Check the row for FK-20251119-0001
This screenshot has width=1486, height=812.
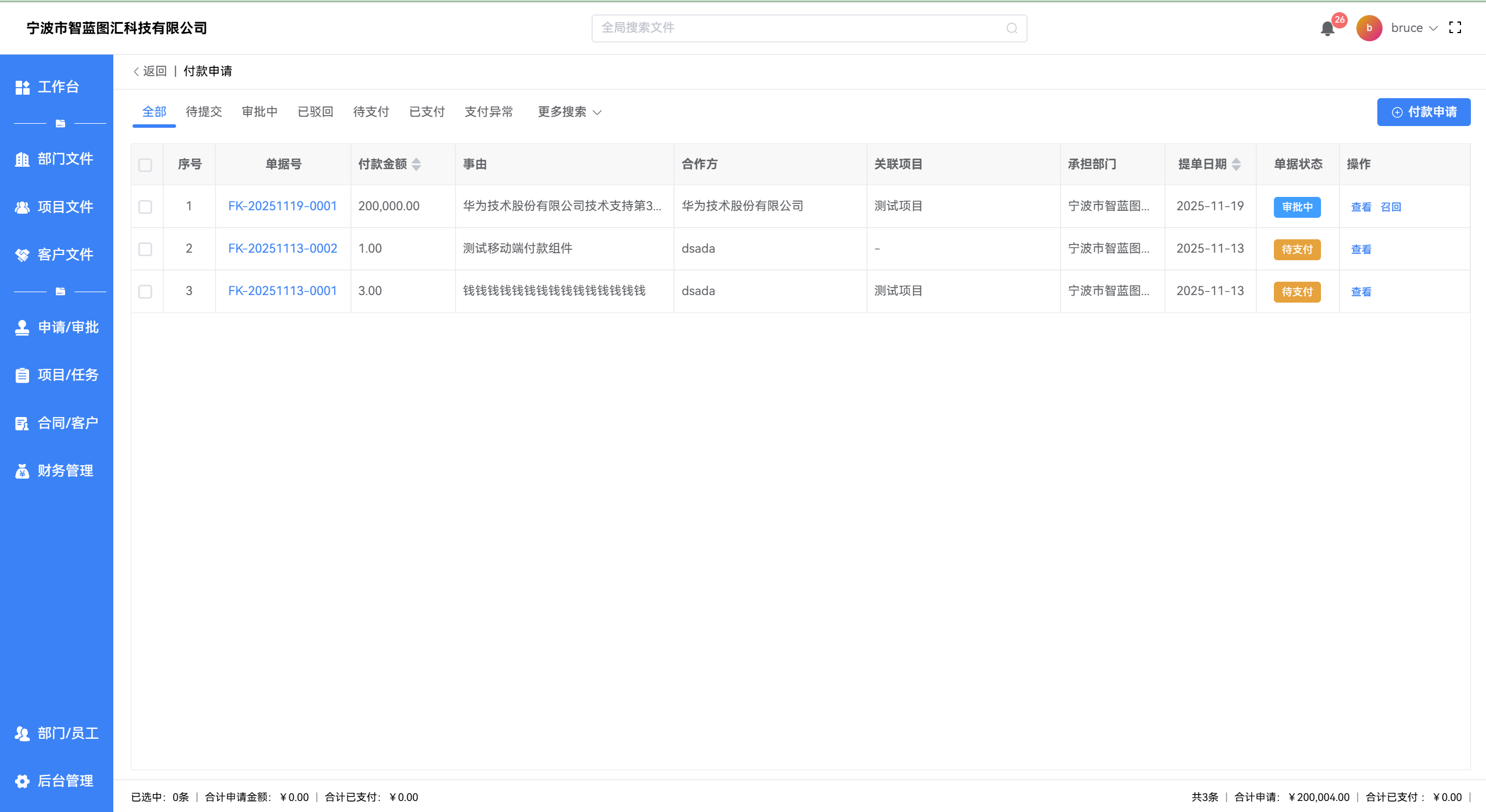click(145, 207)
